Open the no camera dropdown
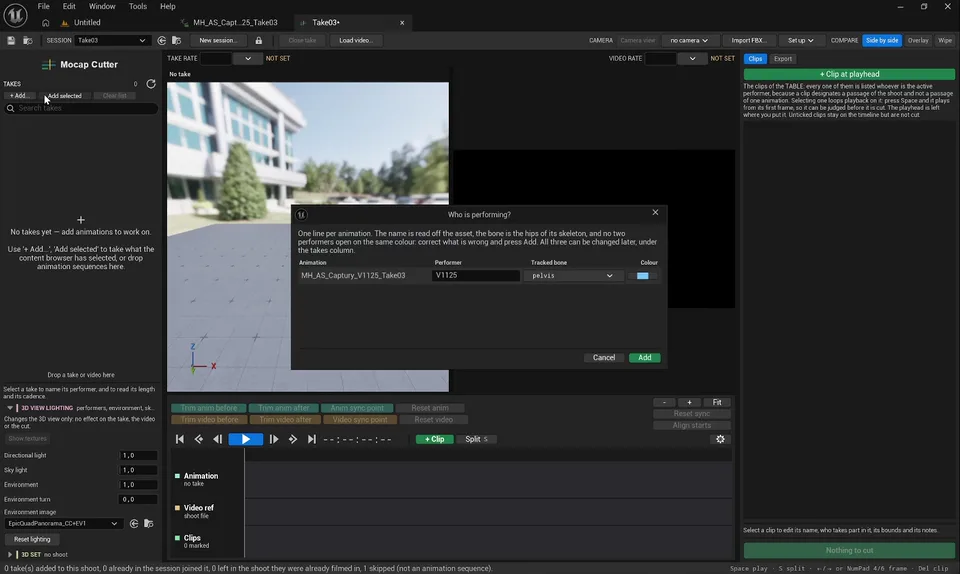 point(689,40)
